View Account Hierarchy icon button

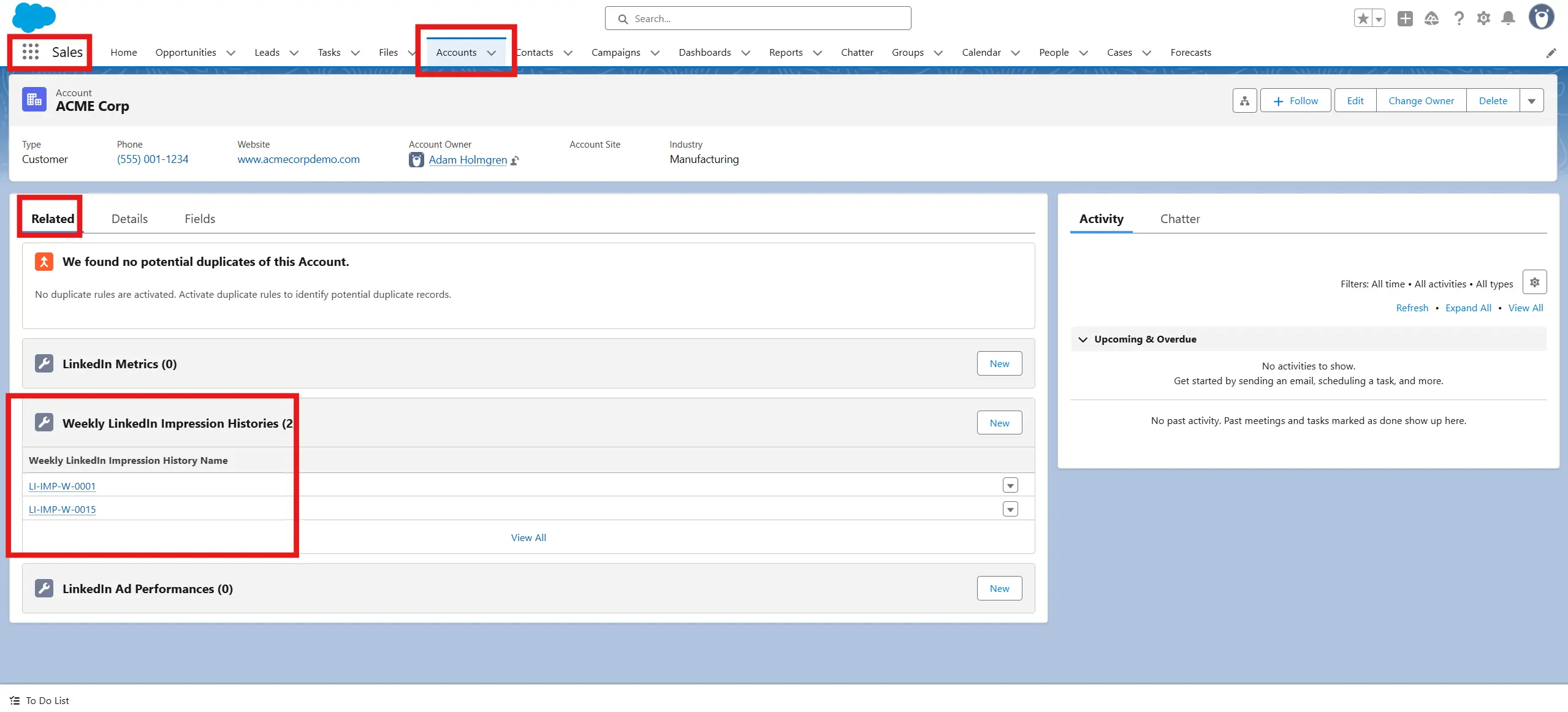click(1244, 101)
